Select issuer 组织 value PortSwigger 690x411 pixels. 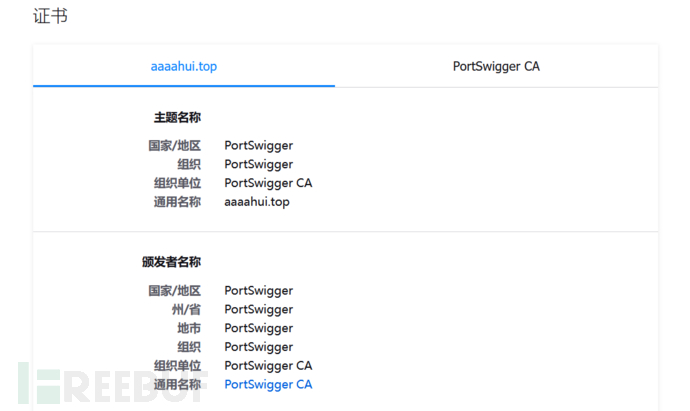(258, 347)
